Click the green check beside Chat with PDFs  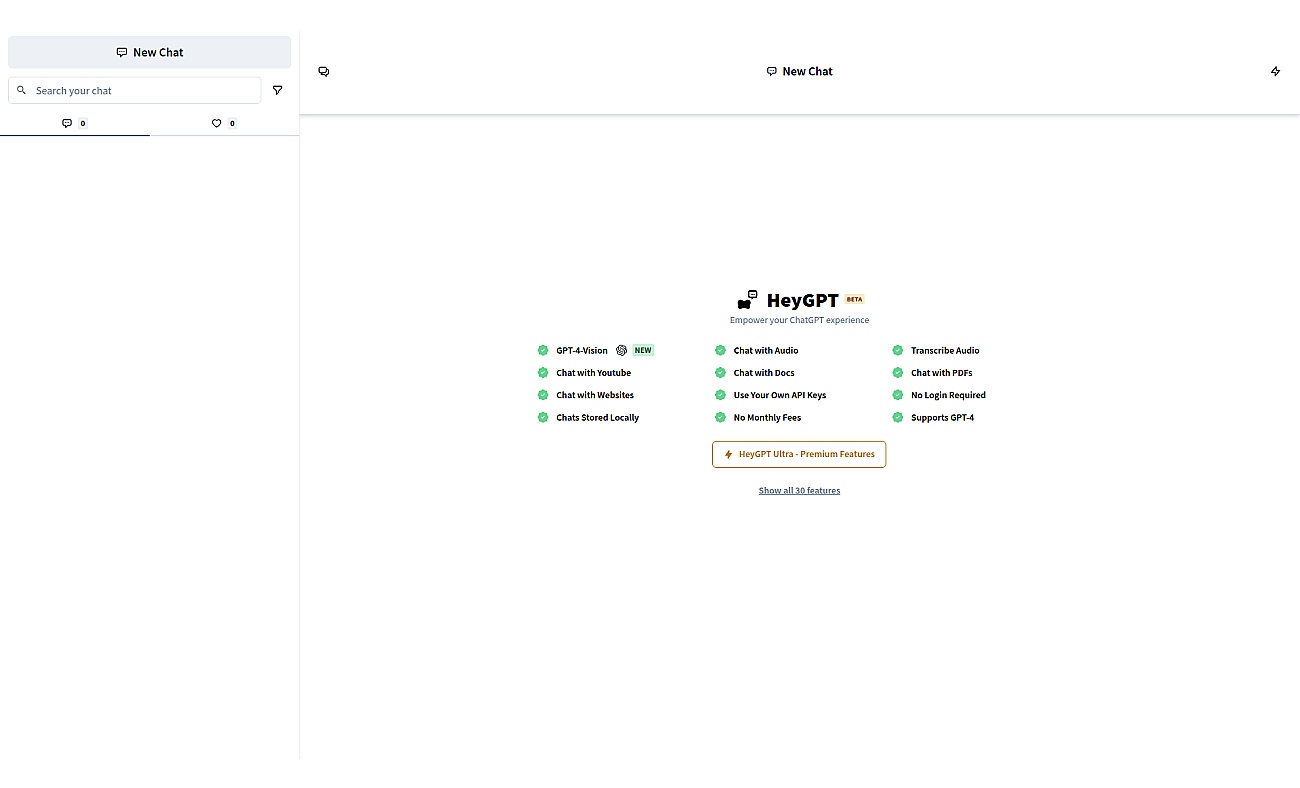click(898, 373)
